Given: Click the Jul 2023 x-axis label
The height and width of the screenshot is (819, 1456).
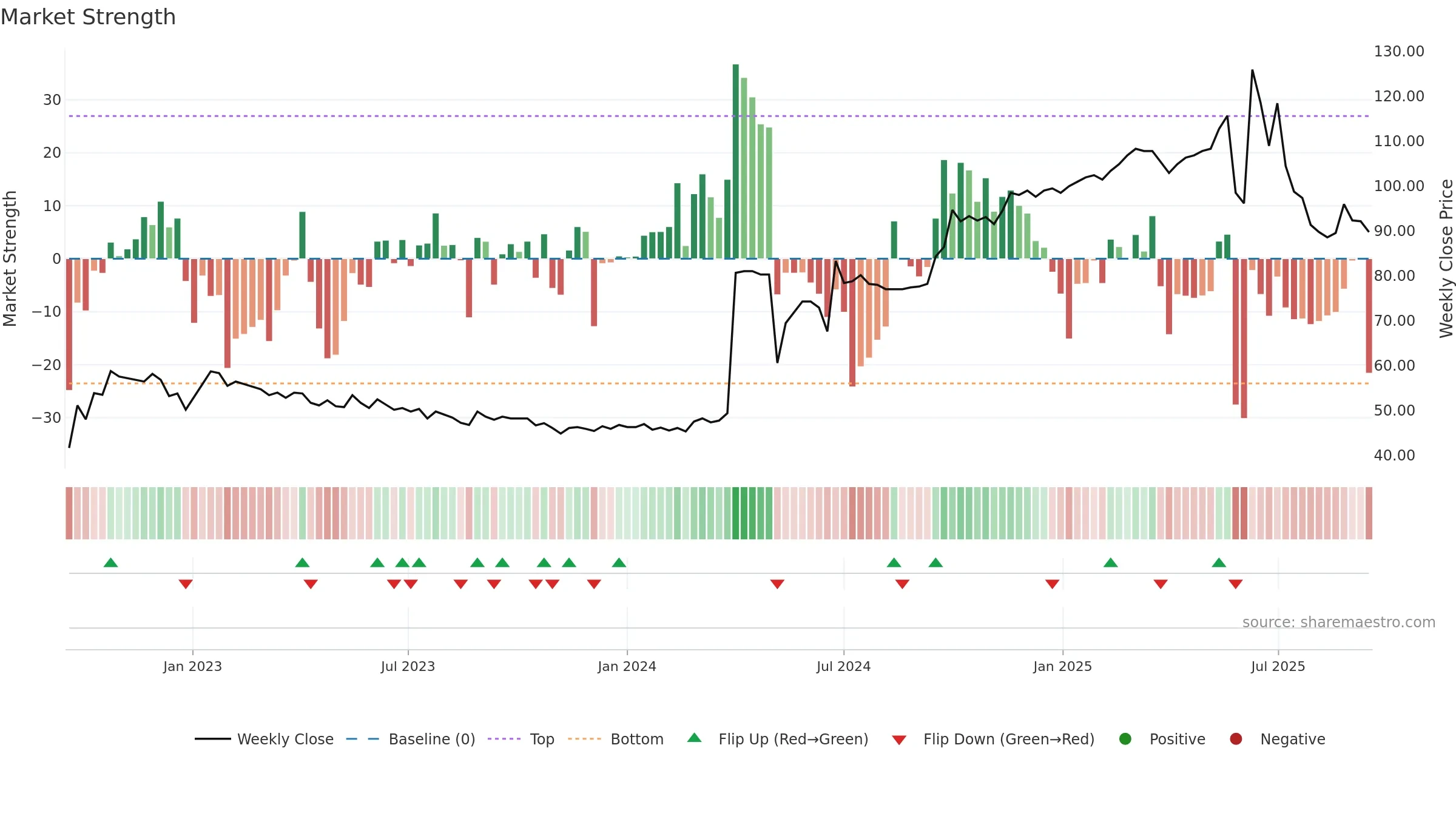Looking at the screenshot, I should point(408,666).
